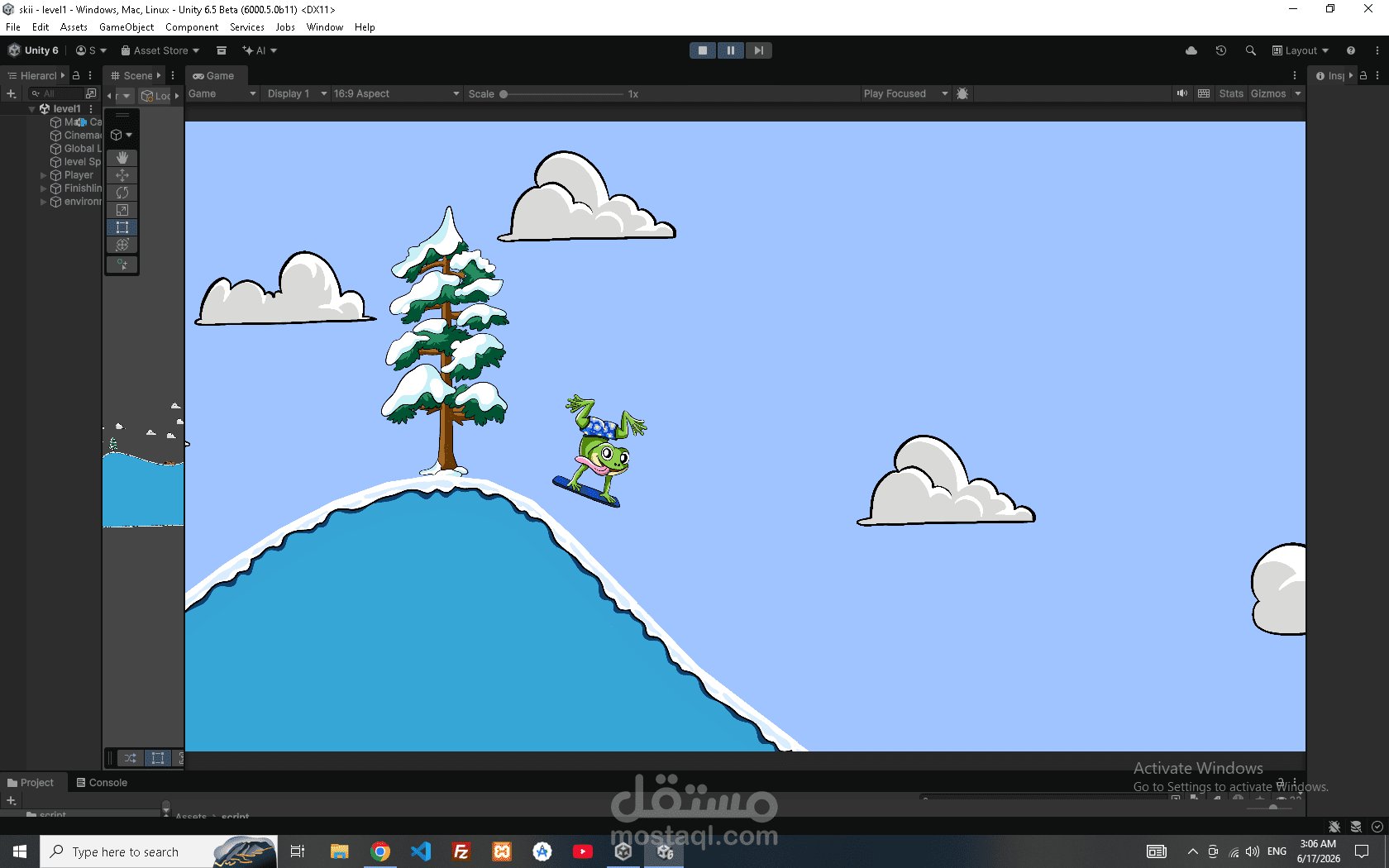Image resolution: width=1389 pixels, height=868 pixels.
Task: Switch to the Project tab
Action: (31, 782)
